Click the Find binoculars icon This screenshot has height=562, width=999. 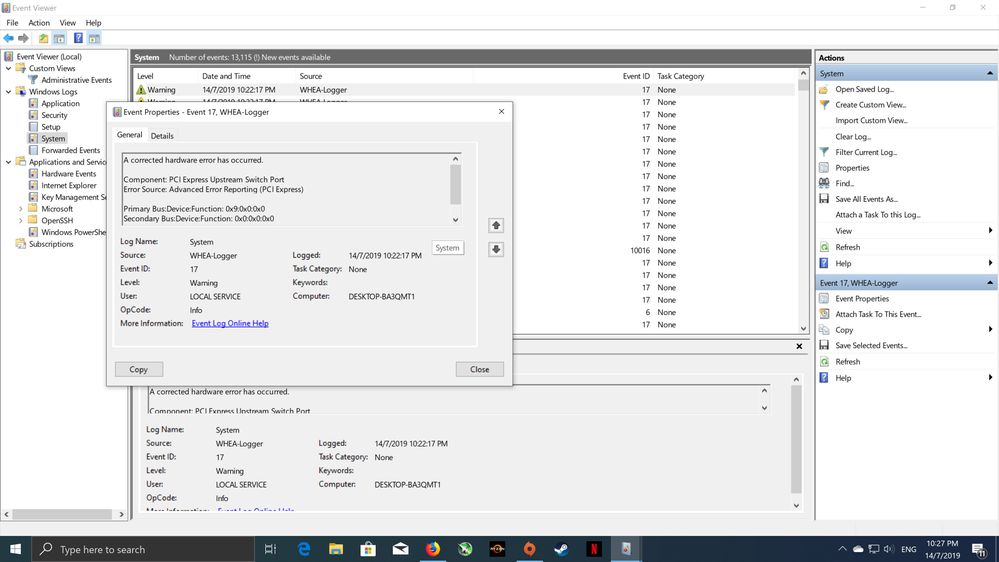(824, 184)
